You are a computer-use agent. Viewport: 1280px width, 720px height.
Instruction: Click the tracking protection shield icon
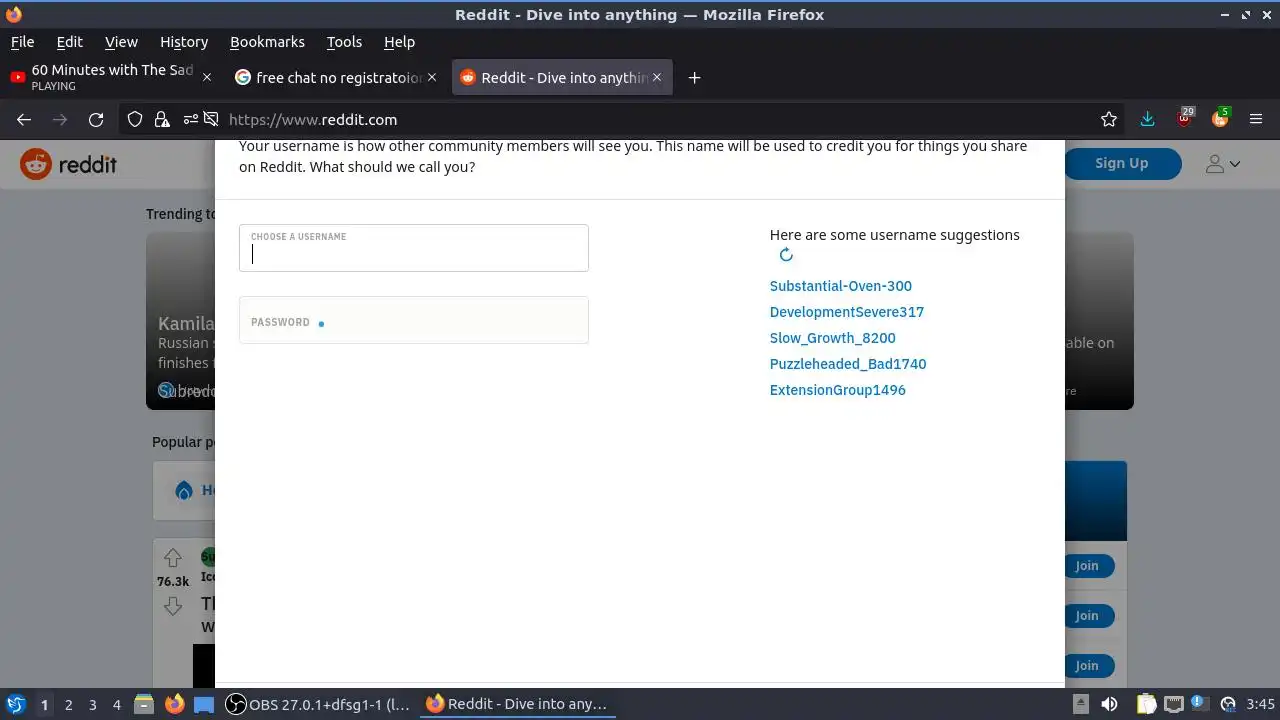135,119
